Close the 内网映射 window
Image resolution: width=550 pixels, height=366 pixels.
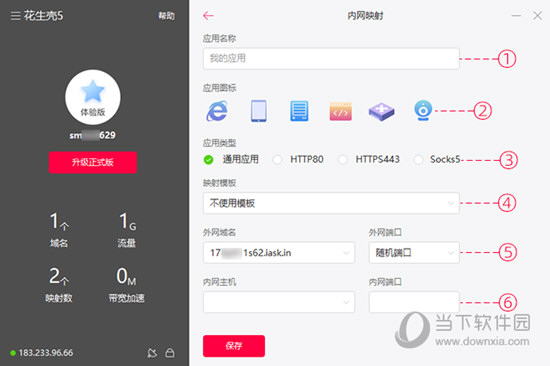(x=537, y=15)
